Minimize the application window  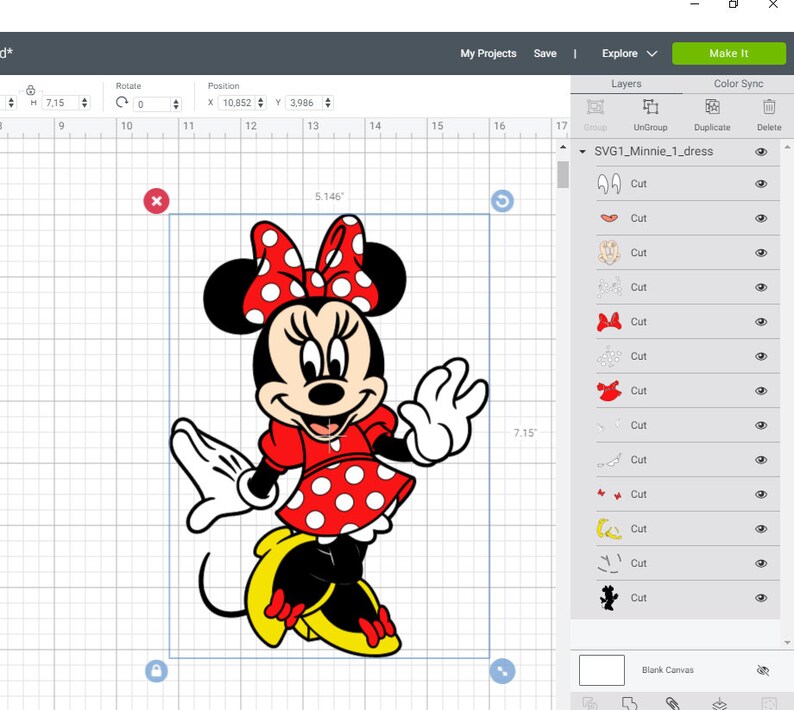point(695,4)
